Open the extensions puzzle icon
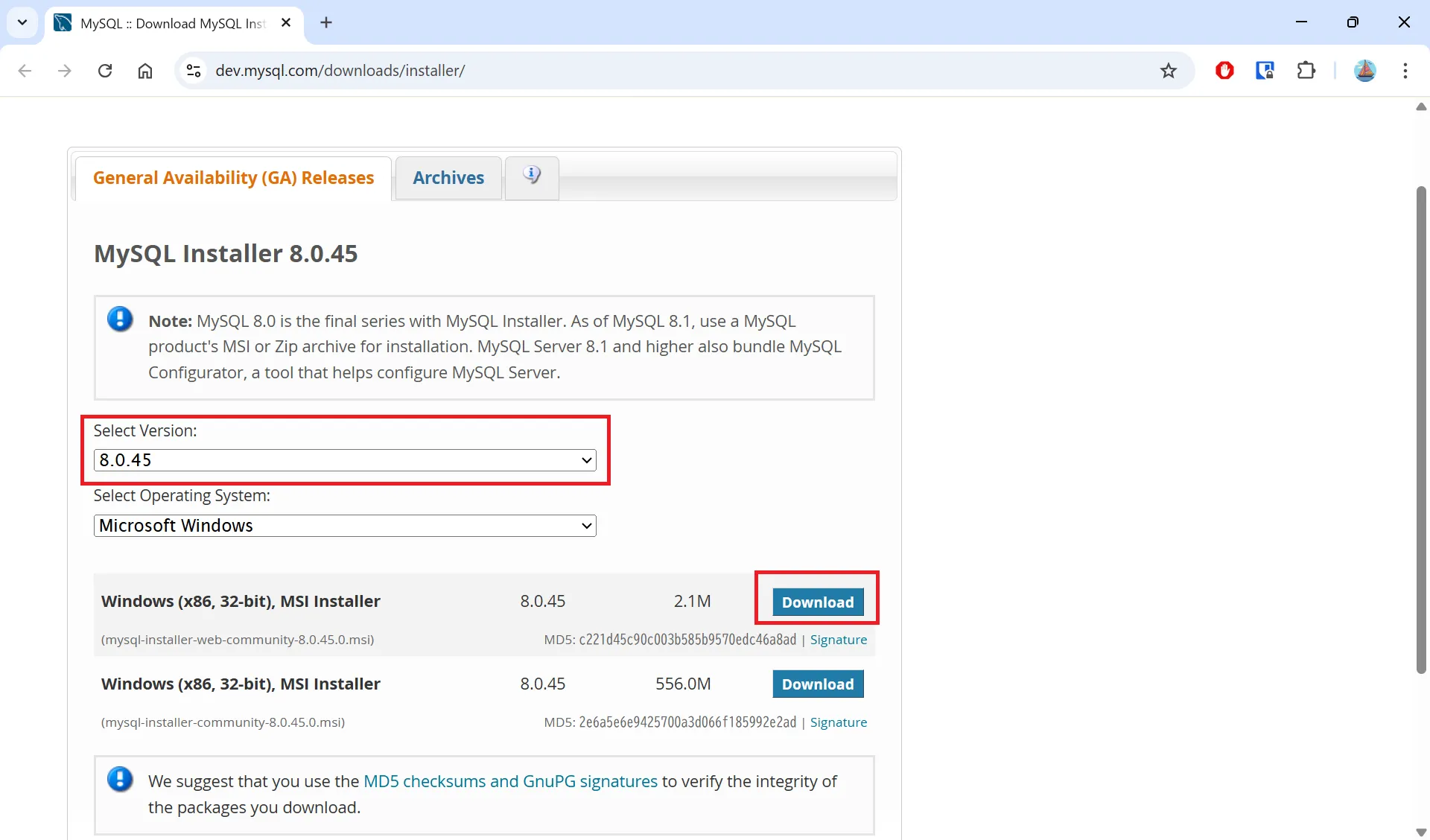 click(1306, 71)
